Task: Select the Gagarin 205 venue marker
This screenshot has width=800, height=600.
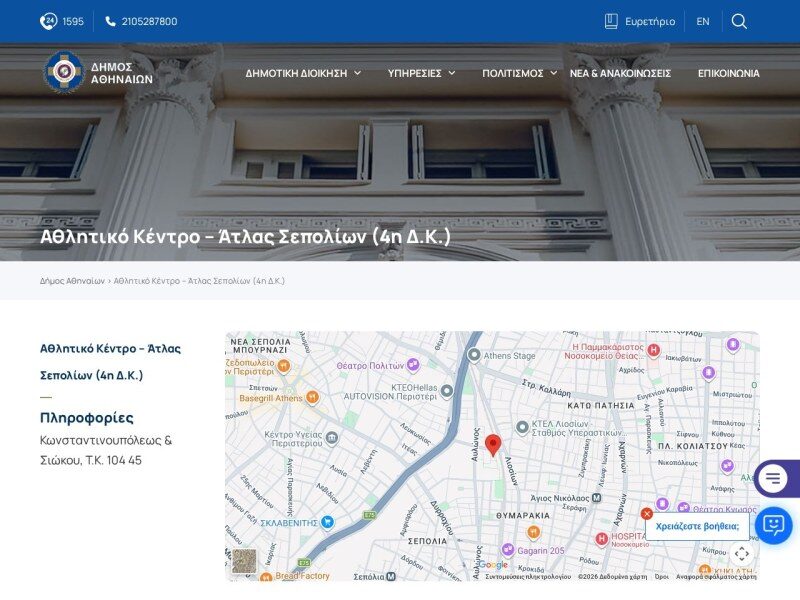Action: click(508, 549)
